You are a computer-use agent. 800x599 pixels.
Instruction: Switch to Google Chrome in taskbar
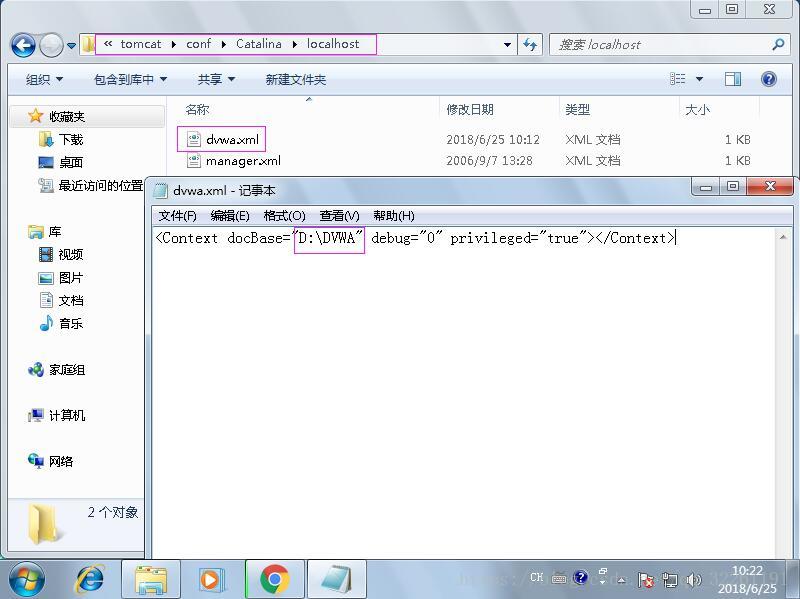pos(274,580)
